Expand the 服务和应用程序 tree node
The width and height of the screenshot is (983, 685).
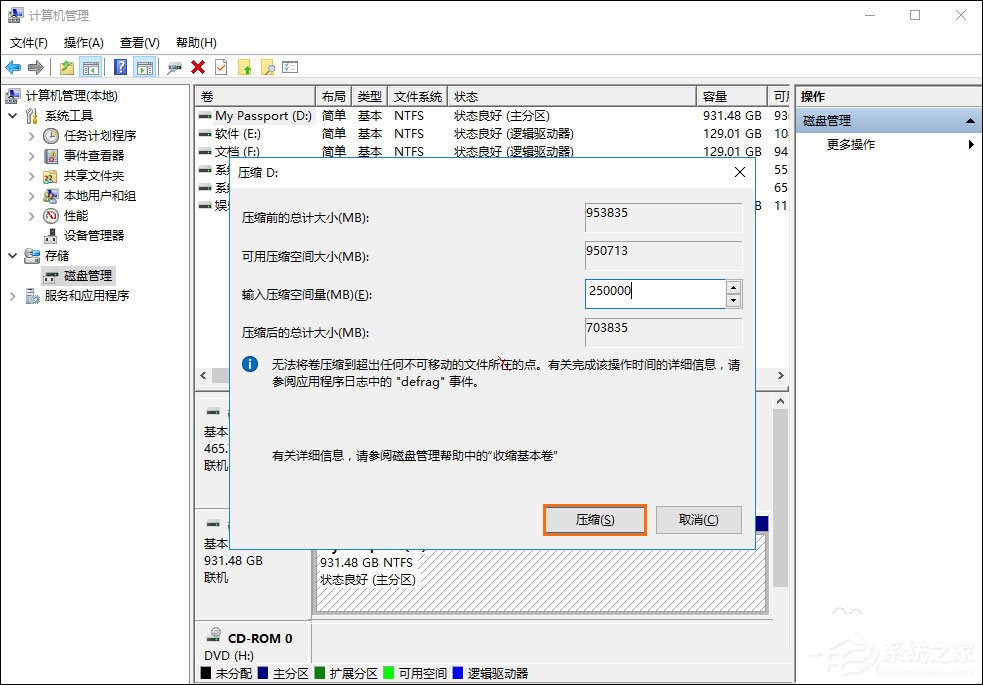10,295
